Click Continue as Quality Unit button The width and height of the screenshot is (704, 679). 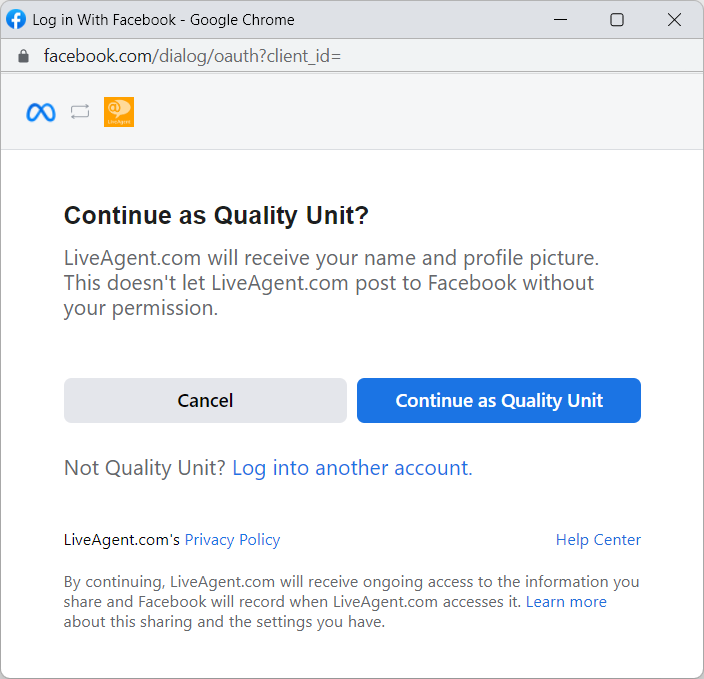point(498,400)
